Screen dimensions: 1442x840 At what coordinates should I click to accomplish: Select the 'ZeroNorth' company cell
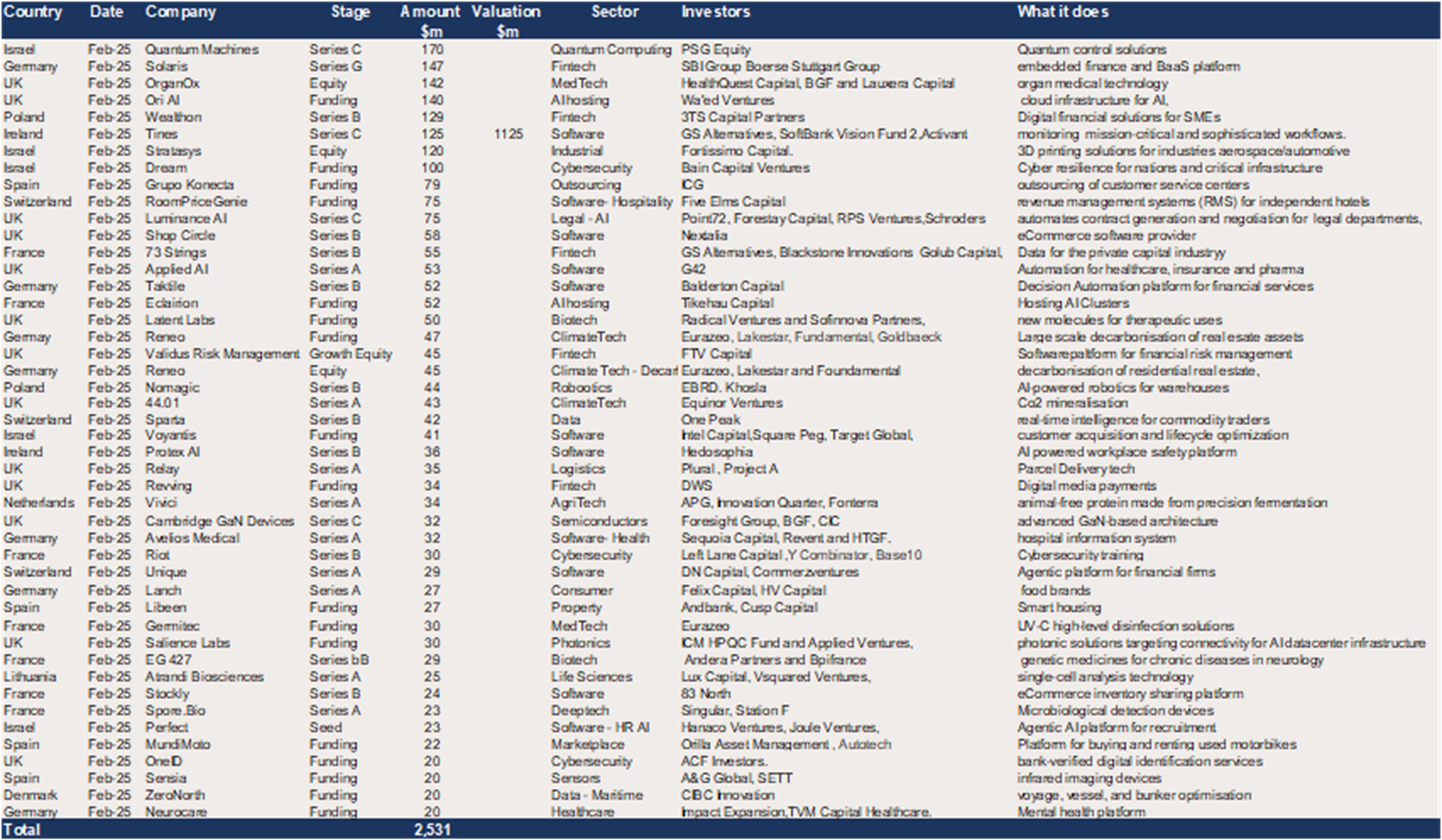[174, 795]
